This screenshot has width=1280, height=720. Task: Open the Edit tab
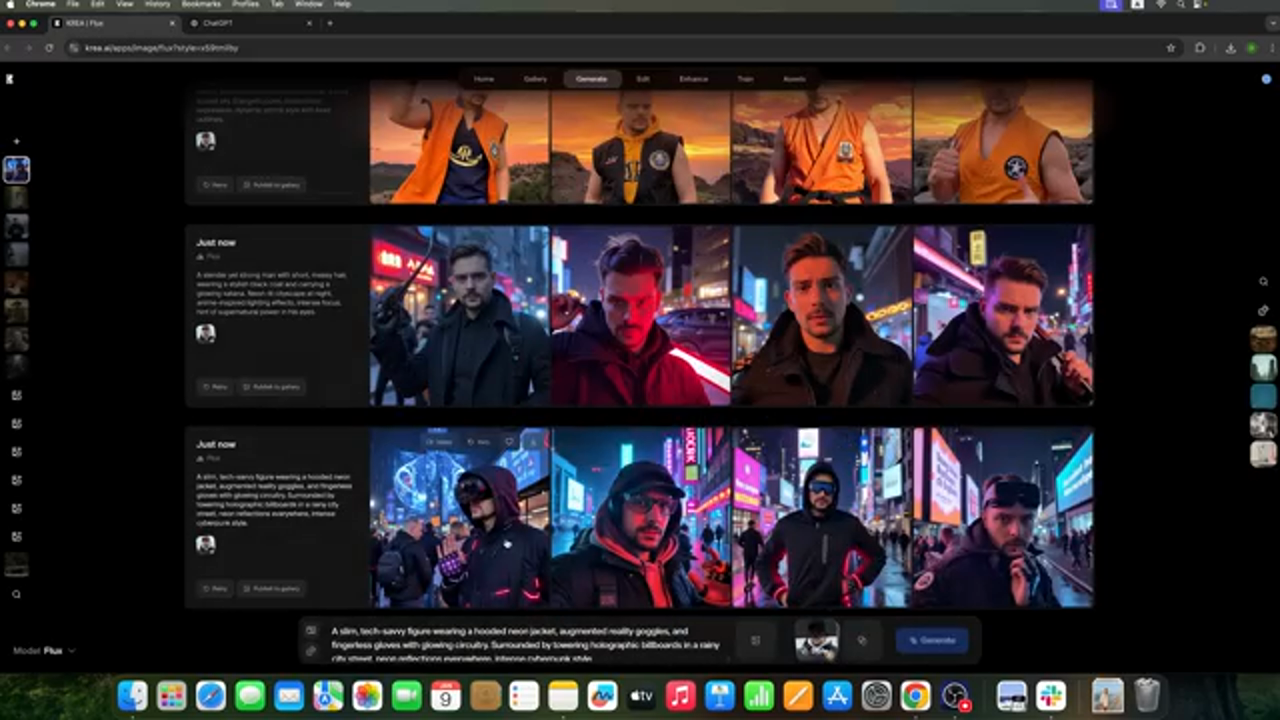643,79
